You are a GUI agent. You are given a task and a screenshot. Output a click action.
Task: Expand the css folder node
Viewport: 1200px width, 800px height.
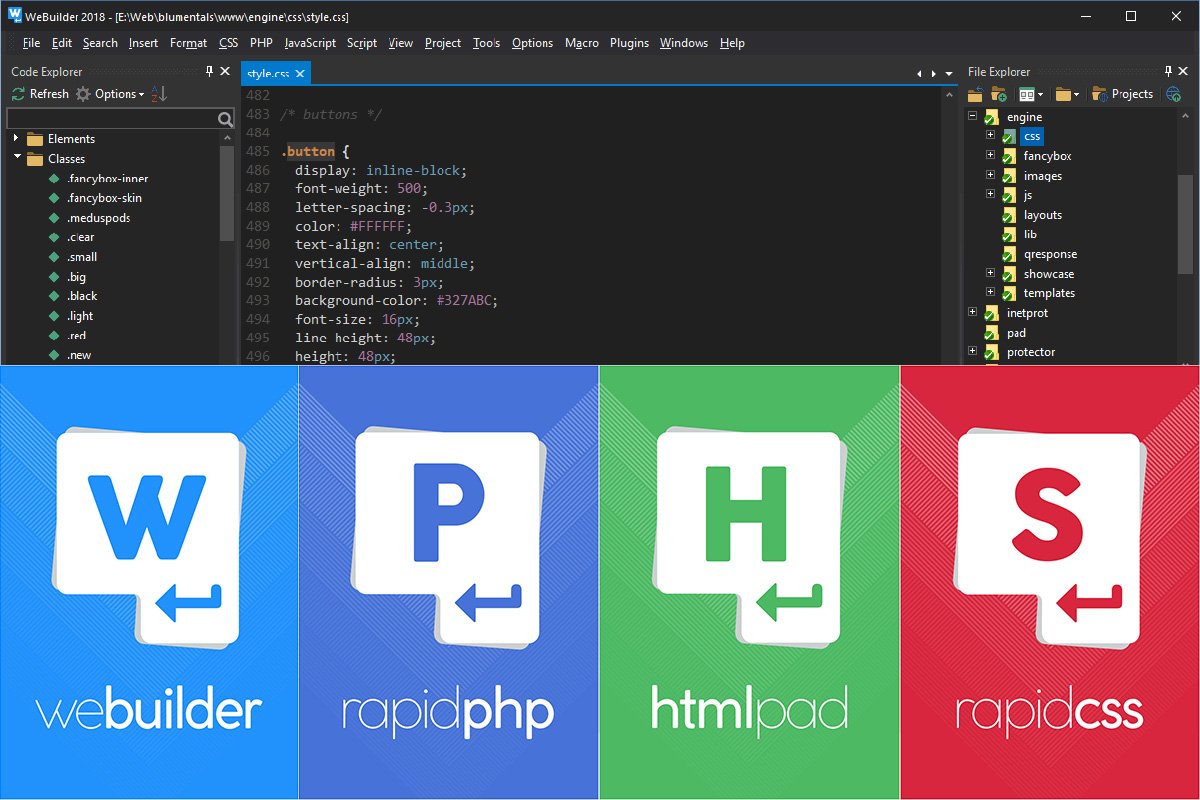coord(990,136)
